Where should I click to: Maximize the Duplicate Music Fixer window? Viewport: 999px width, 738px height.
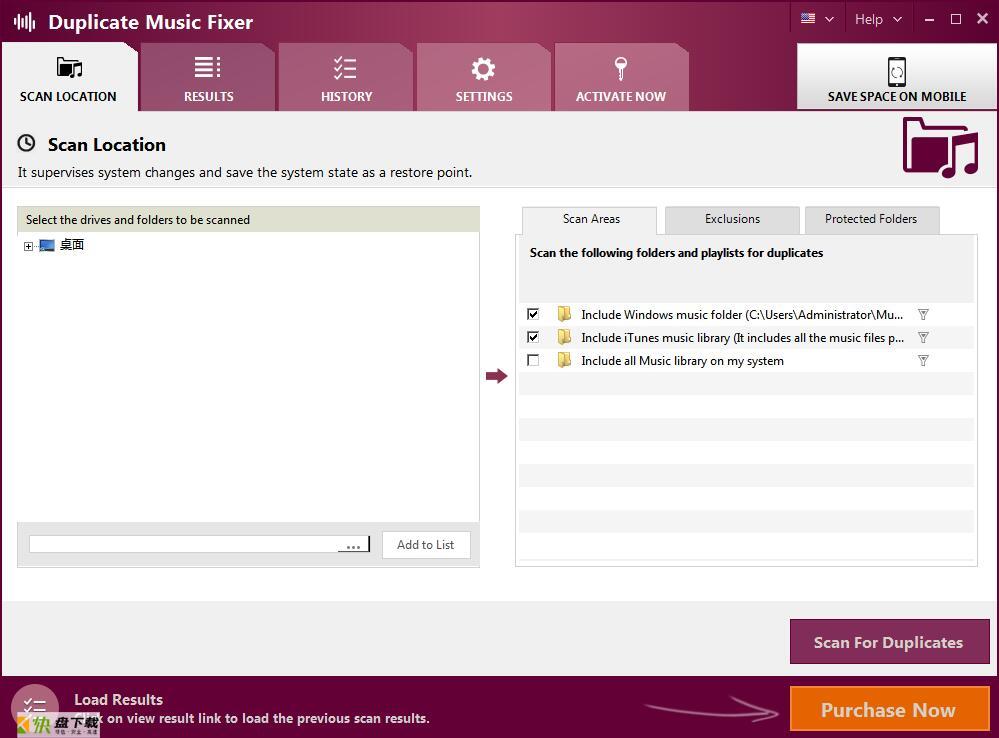pos(956,19)
